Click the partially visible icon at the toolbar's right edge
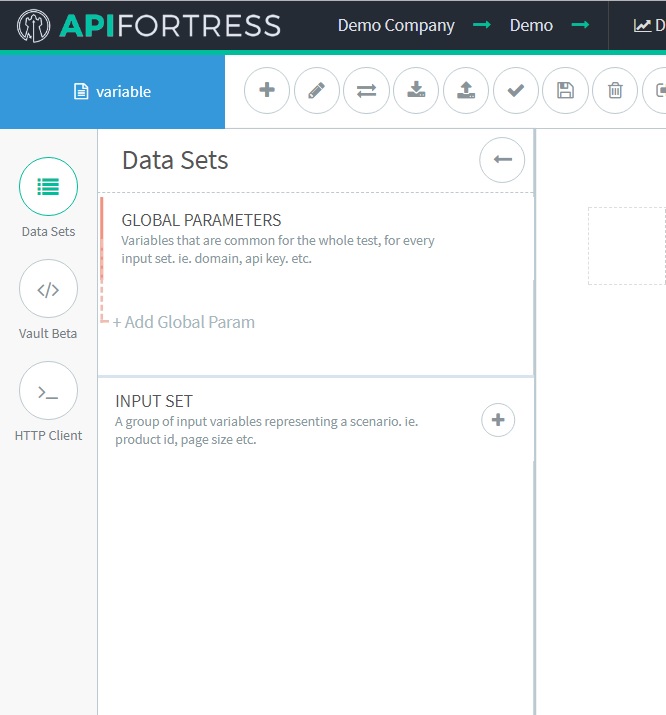 (x=657, y=91)
